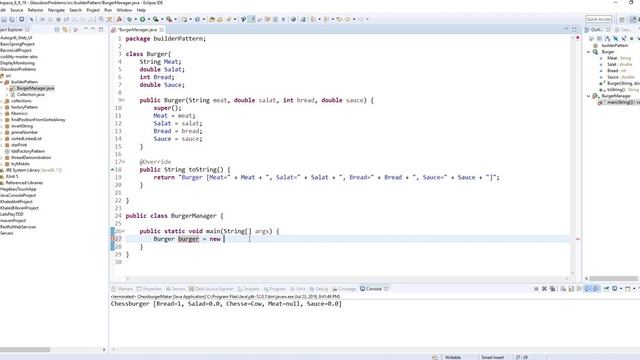The height and width of the screenshot is (360, 640).
Task: Expand the collections package
Action: [x=2, y=101]
